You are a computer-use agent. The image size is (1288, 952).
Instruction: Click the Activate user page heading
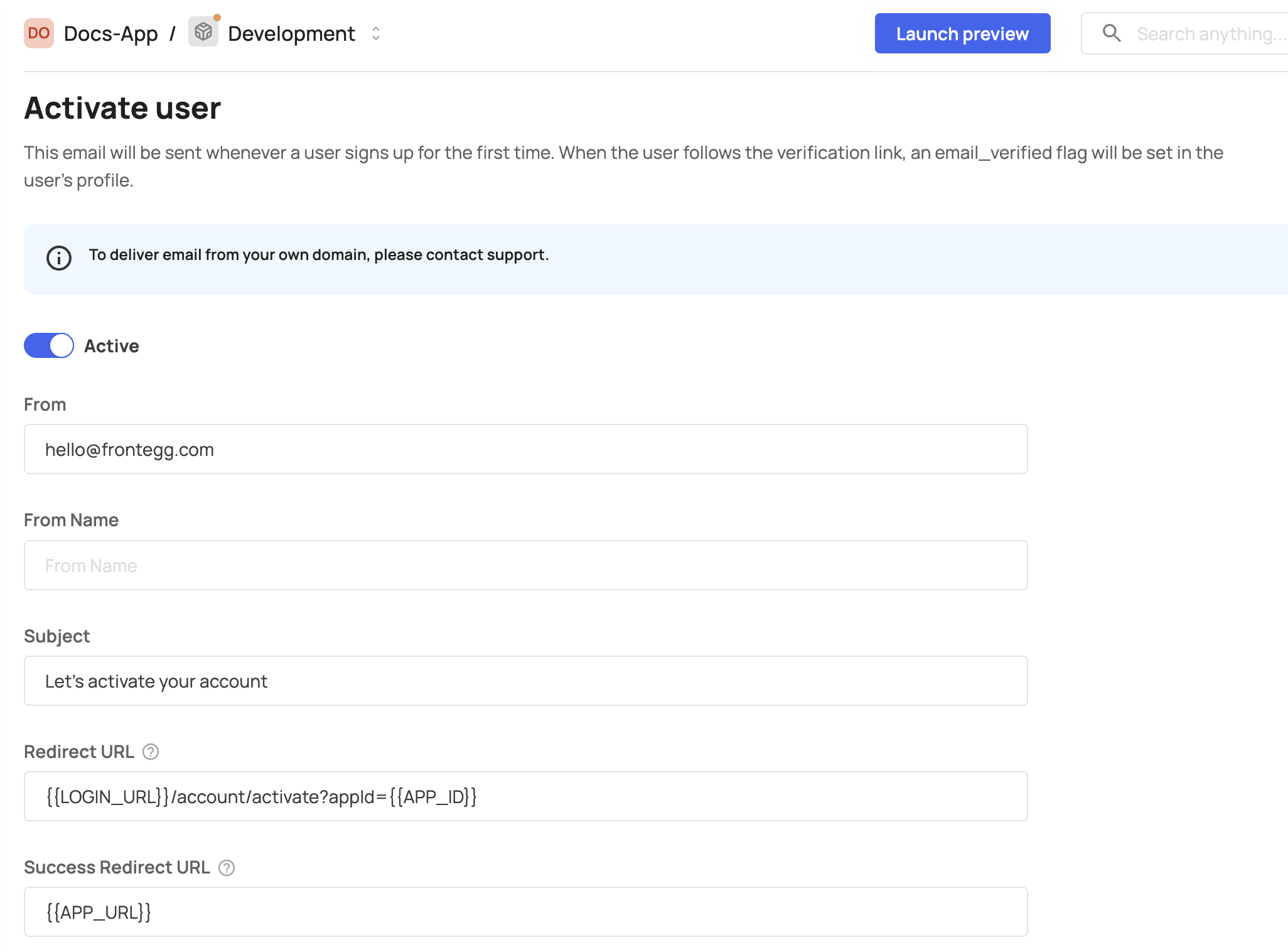click(122, 107)
